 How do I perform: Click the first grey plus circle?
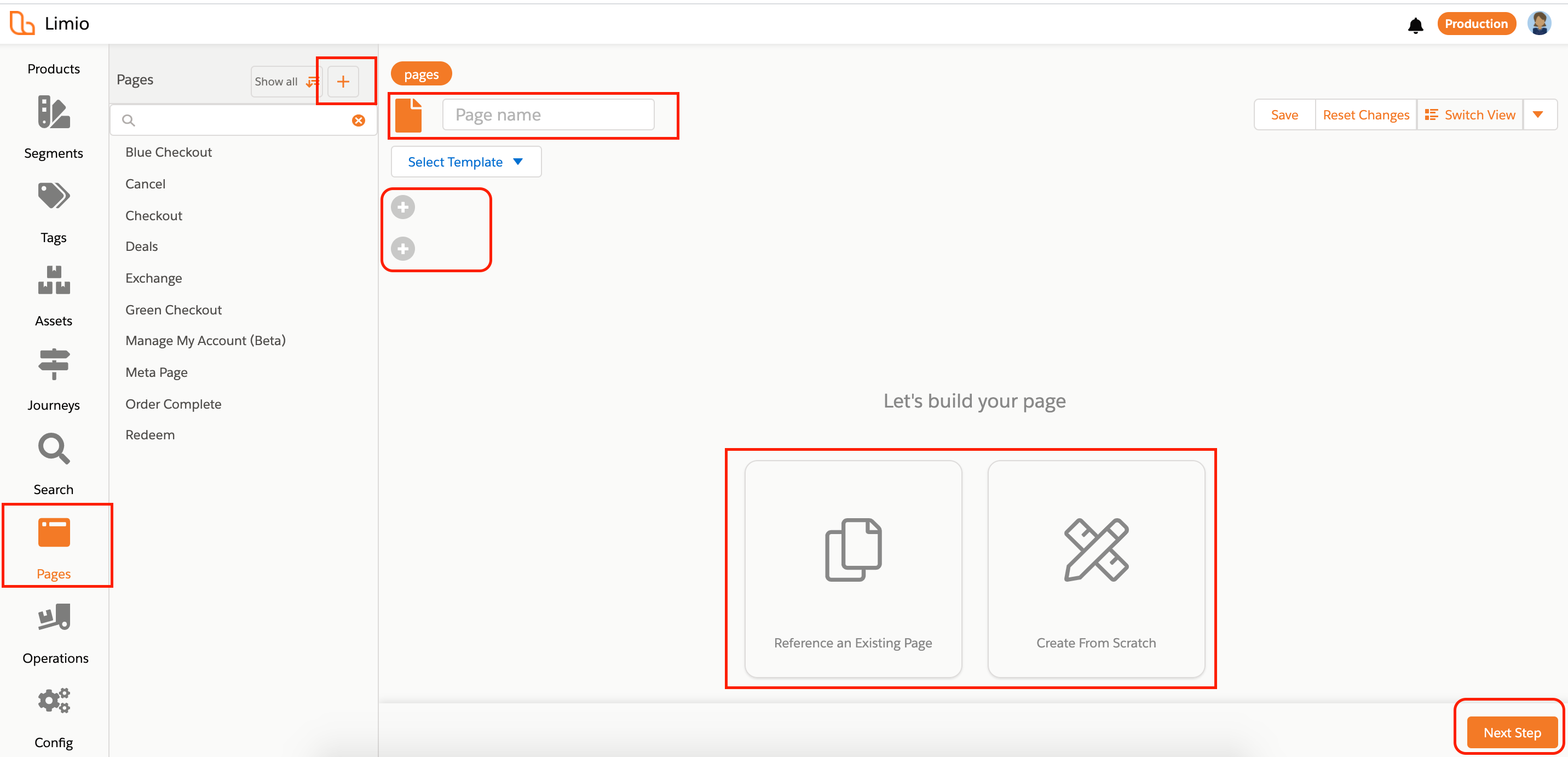pos(403,207)
